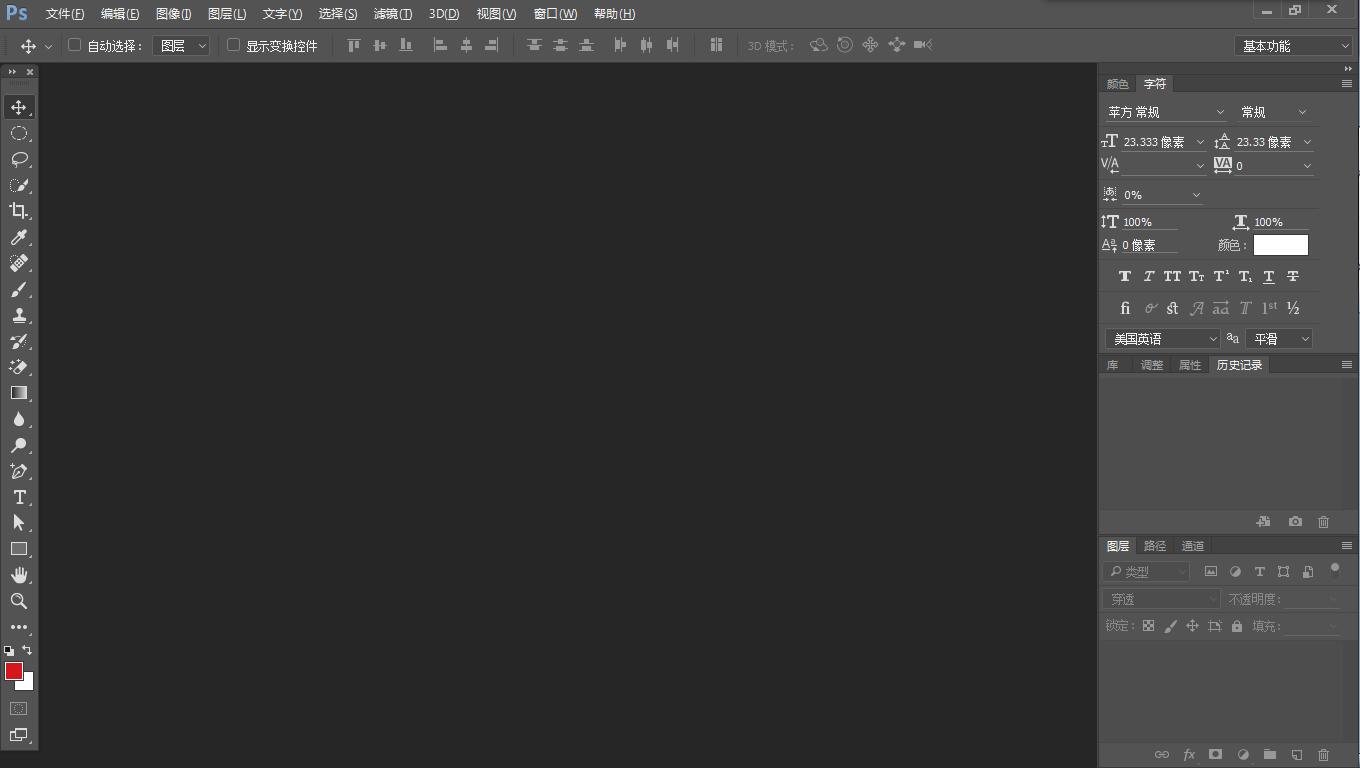The height and width of the screenshot is (768, 1360).
Task: Click align top edges icon in options bar
Action: [353, 45]
